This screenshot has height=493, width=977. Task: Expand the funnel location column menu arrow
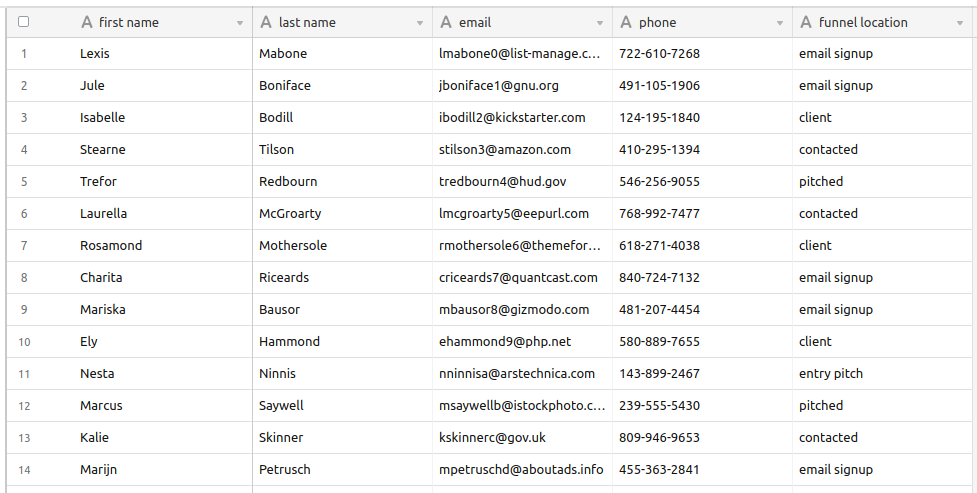click(960, 23)
